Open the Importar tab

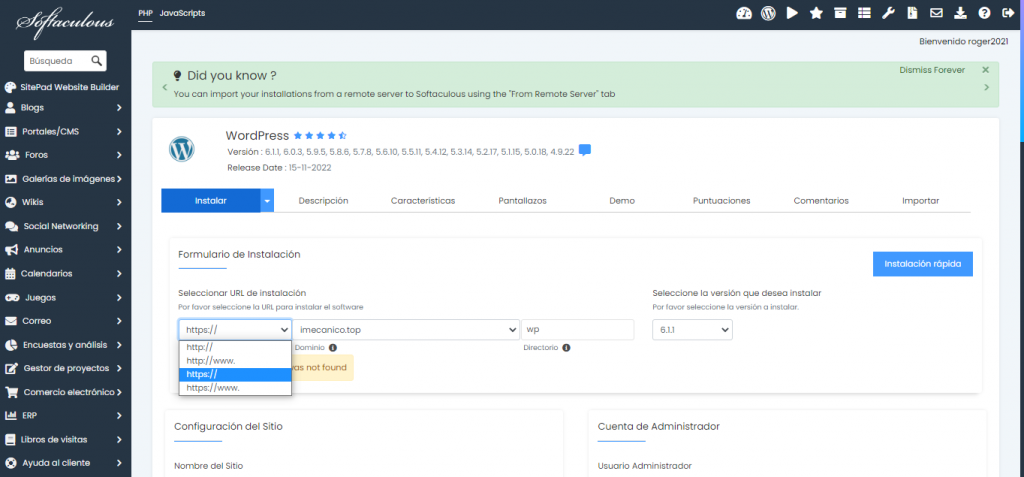point(921,201)
